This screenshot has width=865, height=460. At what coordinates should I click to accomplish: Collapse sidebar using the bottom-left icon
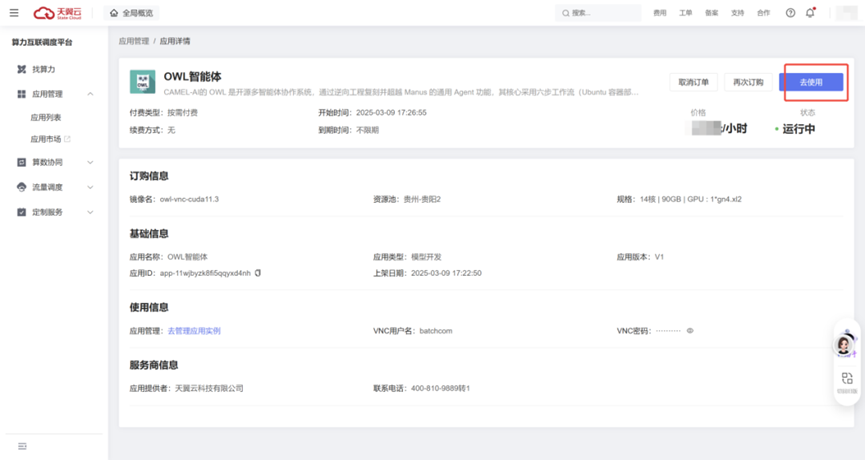tap(22, 446)
